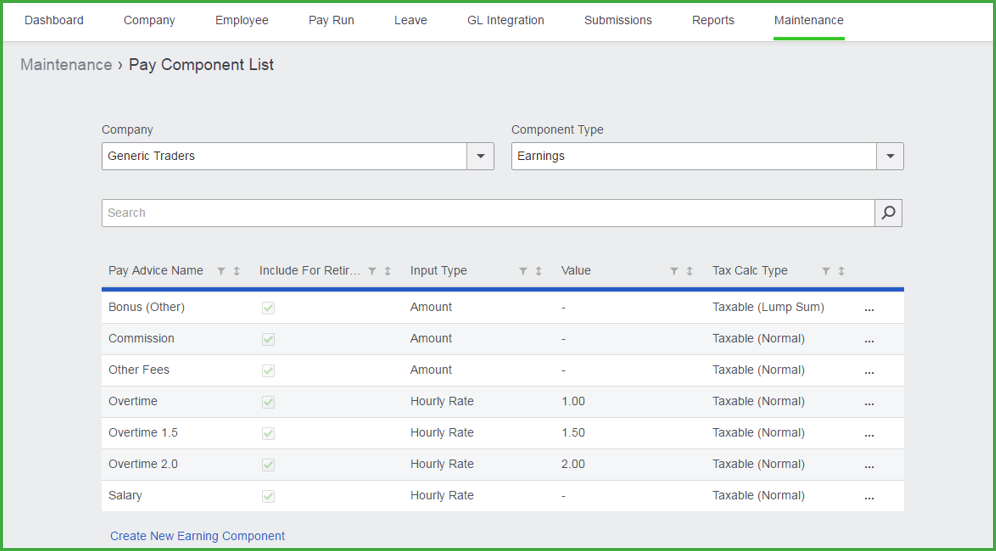Sort the Input Type column
This screenshot has width=996, height=551.
click(538, 271)
